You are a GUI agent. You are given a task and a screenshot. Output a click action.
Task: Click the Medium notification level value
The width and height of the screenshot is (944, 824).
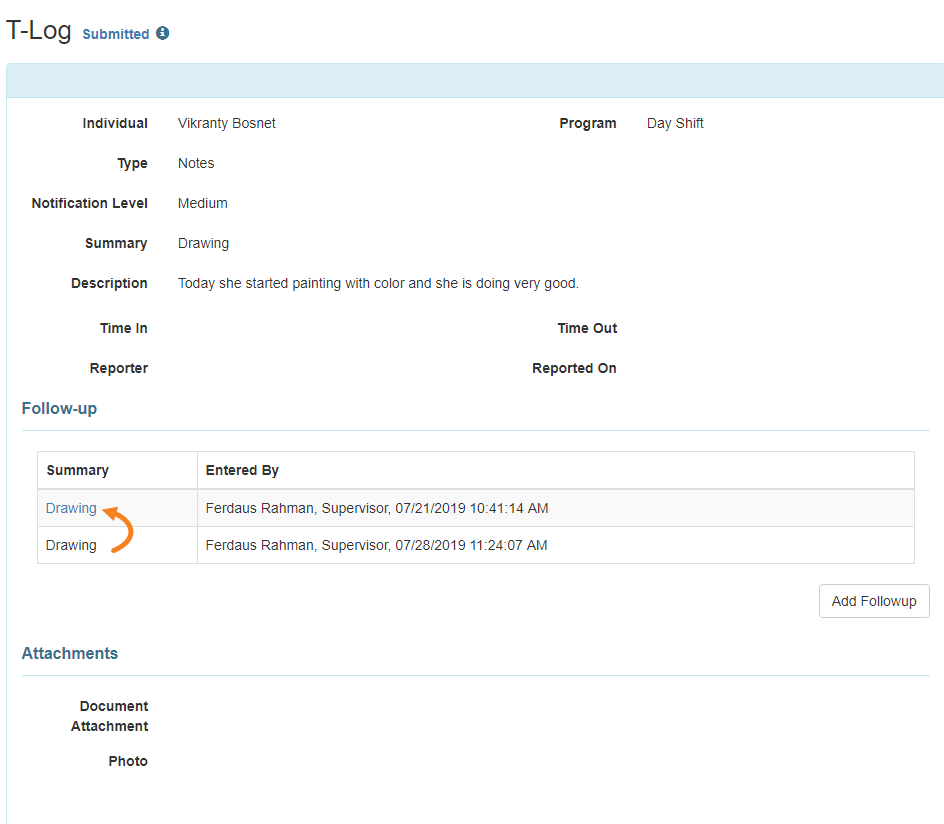pos(202,203)
